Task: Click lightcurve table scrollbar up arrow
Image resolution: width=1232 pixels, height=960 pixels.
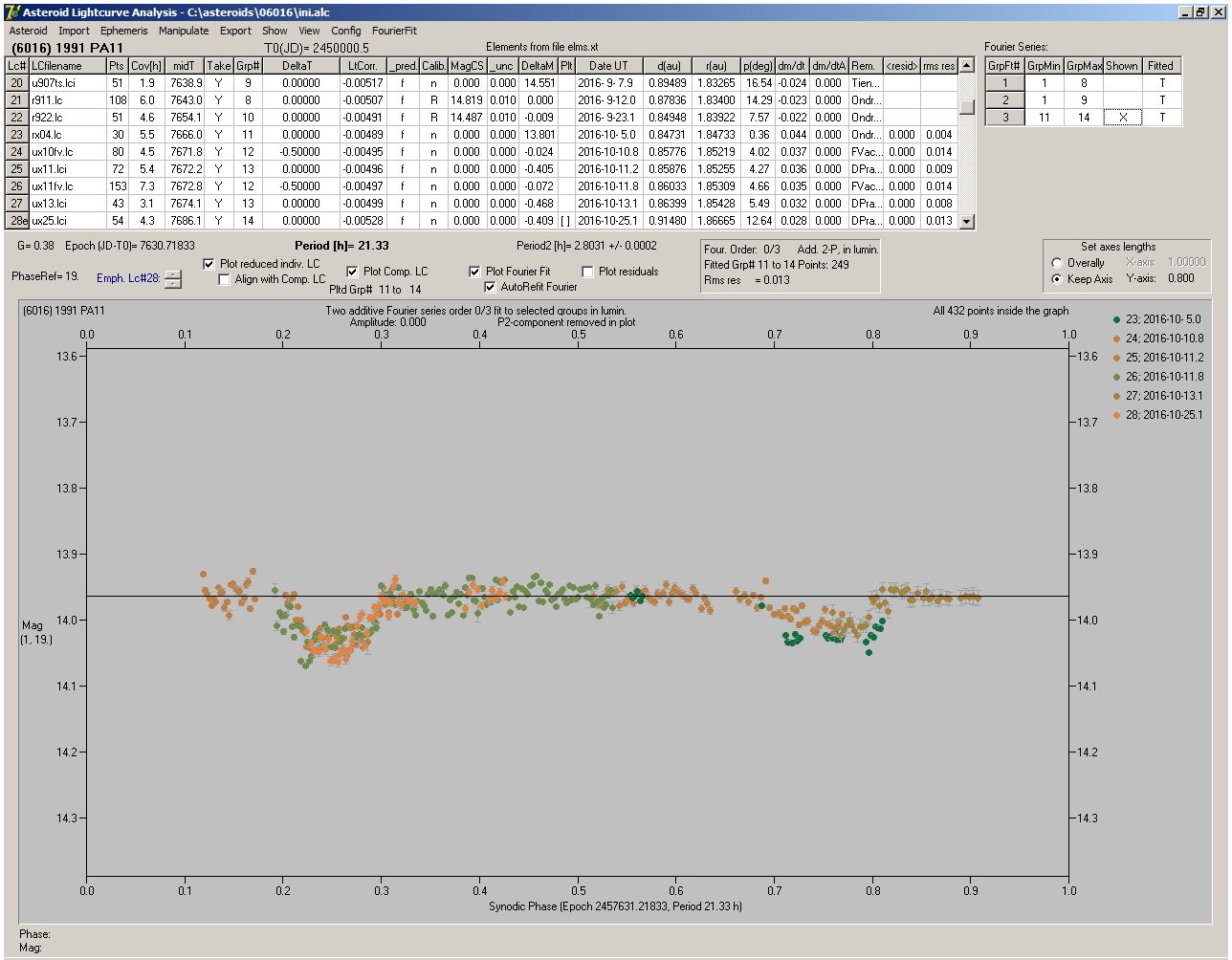Action: [x=966, y=65]
